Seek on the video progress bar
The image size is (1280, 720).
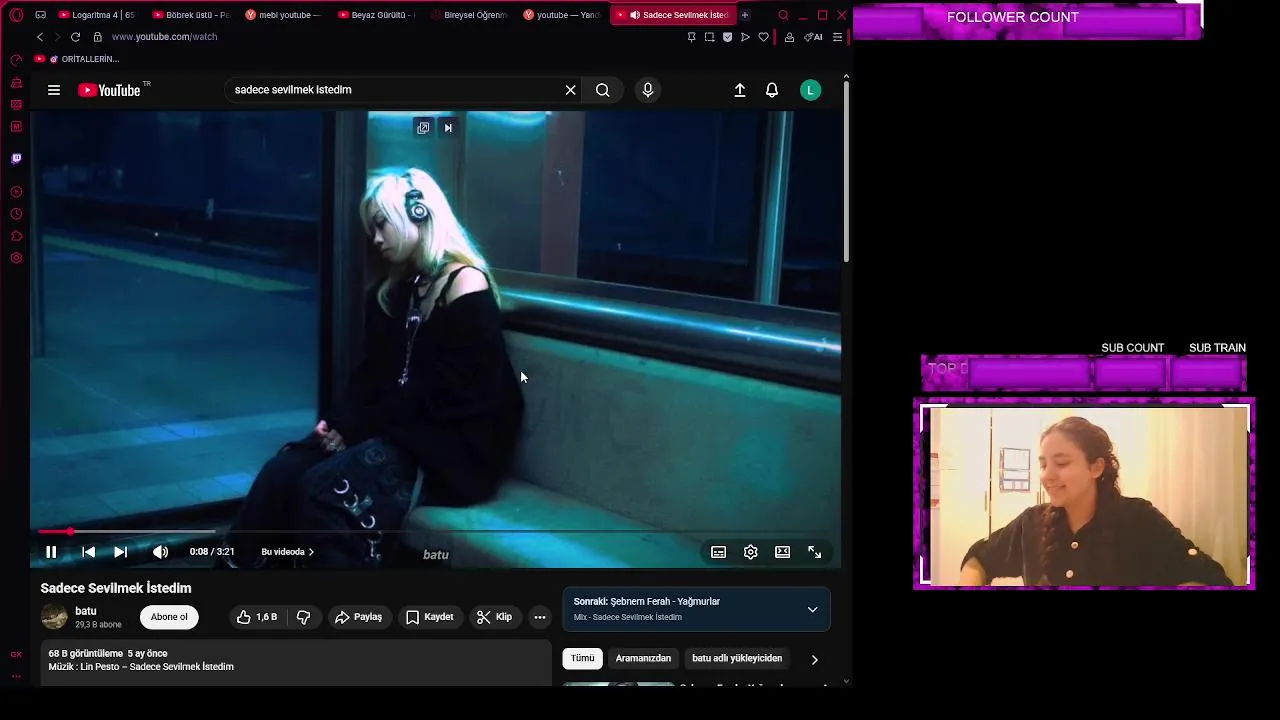(x=435, y=532)
